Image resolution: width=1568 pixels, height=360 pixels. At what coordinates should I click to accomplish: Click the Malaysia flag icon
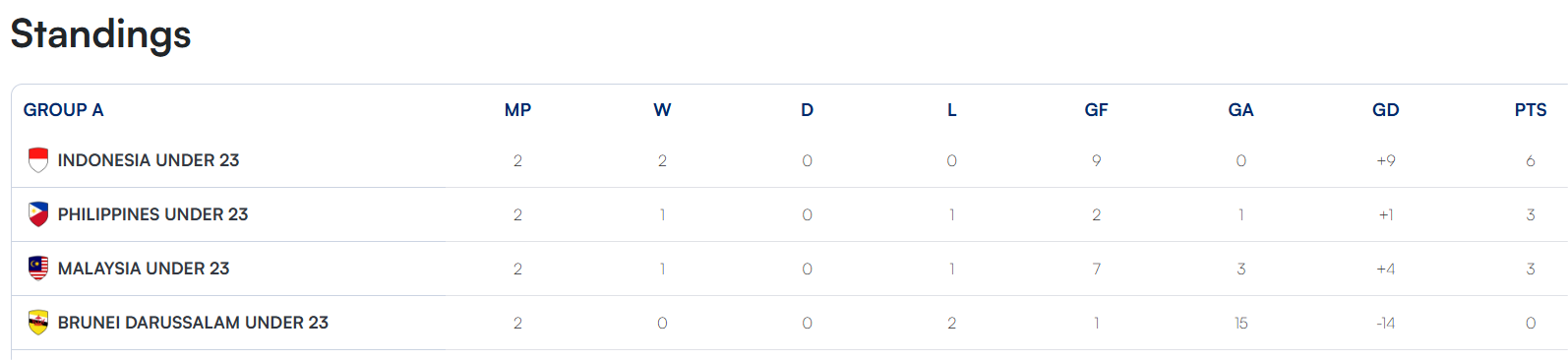38,269
